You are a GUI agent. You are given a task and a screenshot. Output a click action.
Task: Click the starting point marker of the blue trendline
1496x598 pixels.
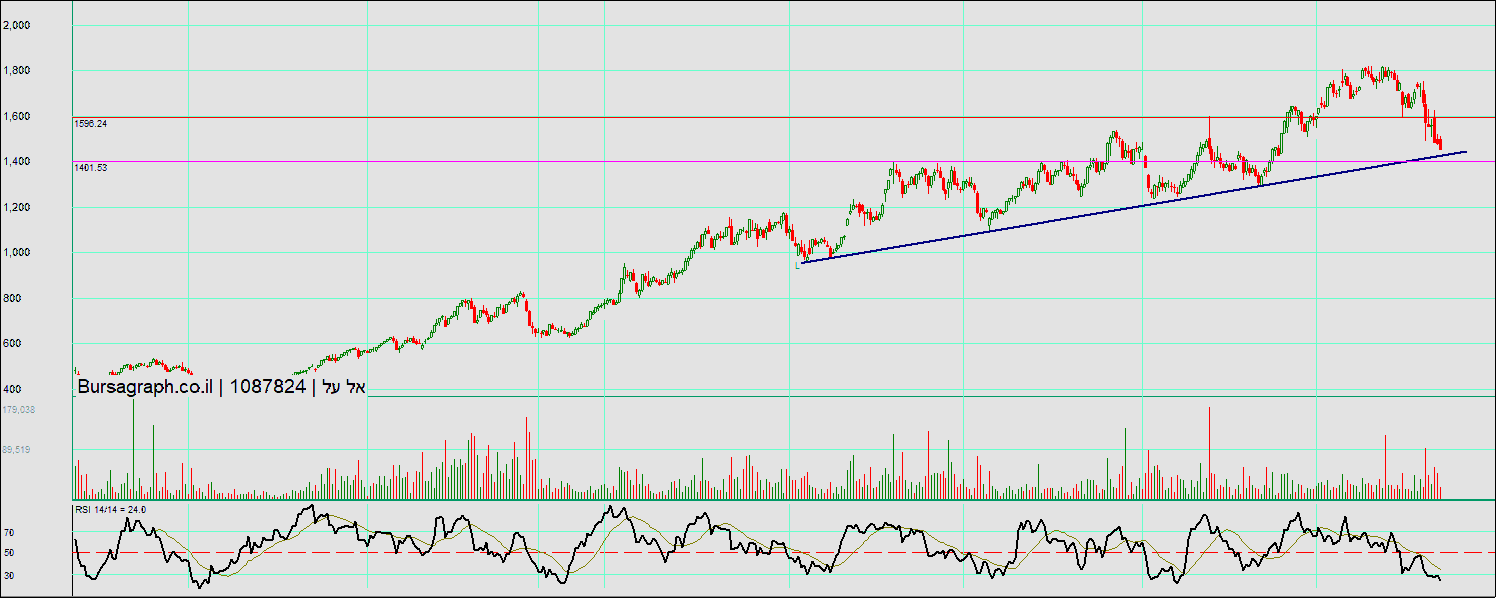tap(798, 264)
